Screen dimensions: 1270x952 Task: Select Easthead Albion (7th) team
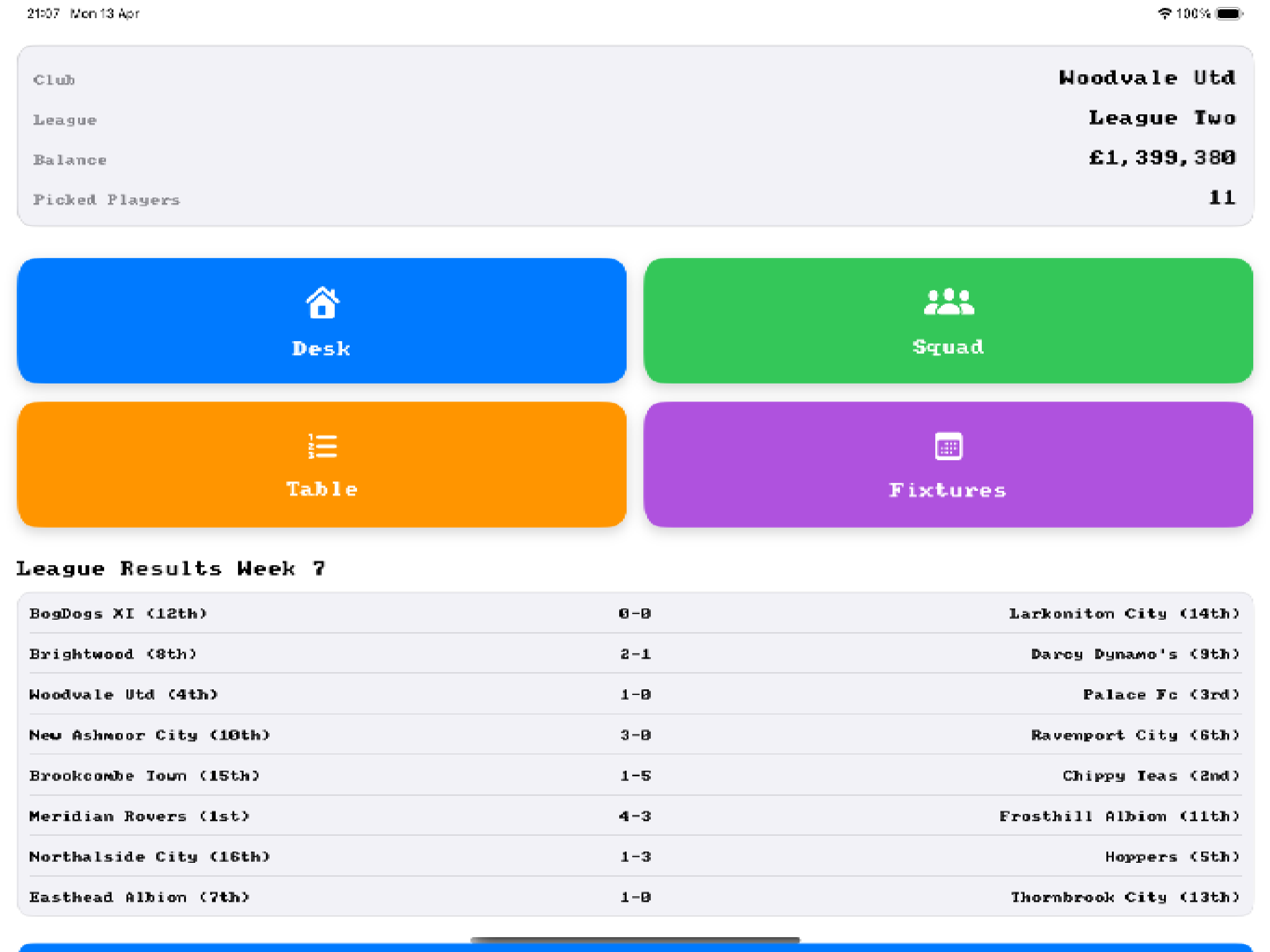(x=139, y=897)
